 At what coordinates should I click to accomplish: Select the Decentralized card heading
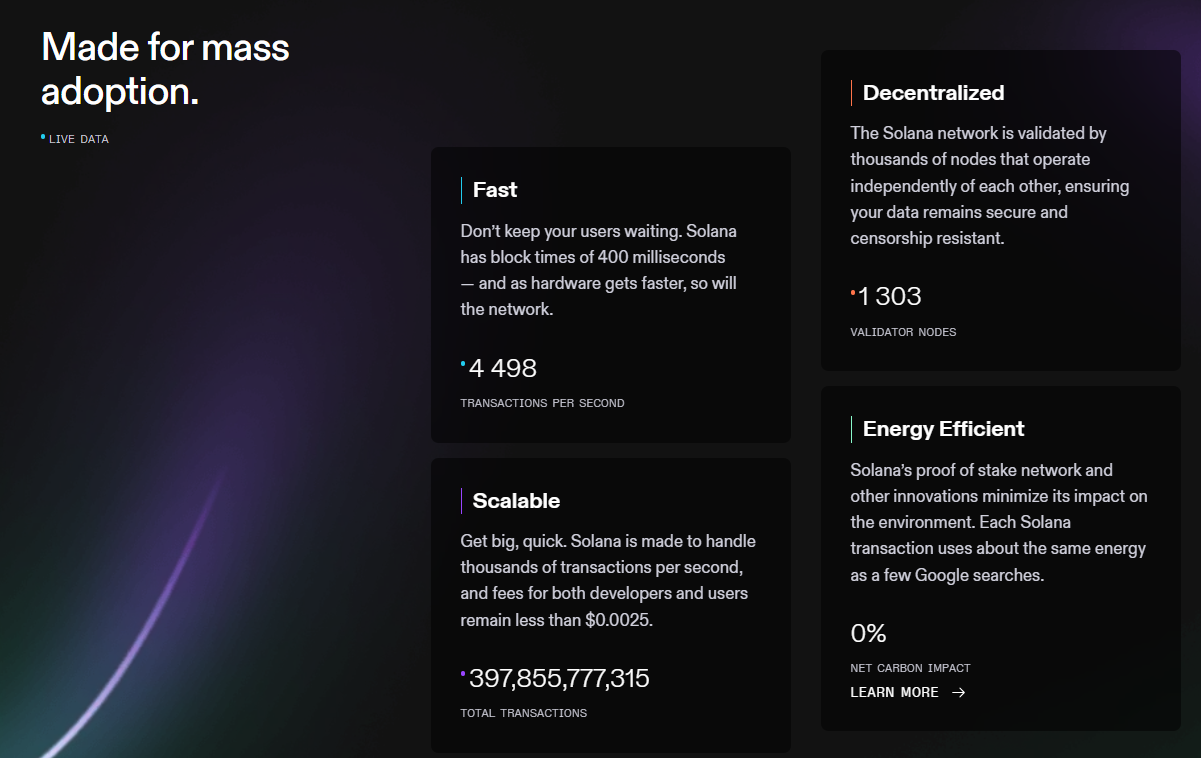click(x=933, y=93)
